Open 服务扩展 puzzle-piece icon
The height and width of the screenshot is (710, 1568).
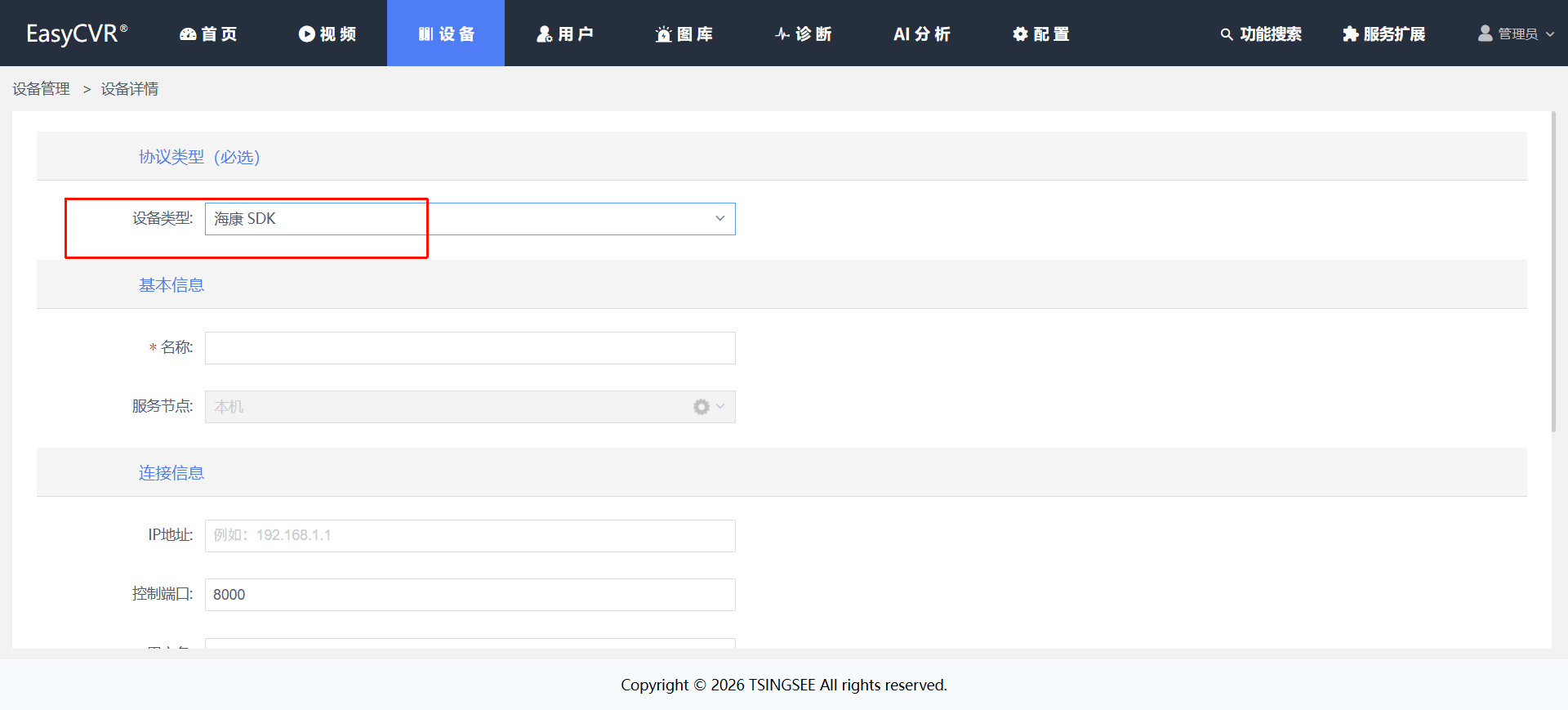pos(1350,34)
